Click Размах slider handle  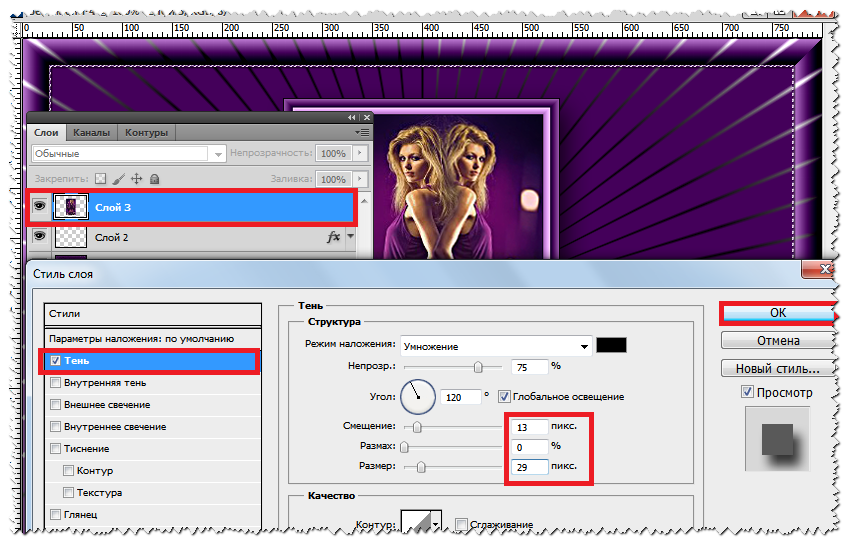[404, 447]
